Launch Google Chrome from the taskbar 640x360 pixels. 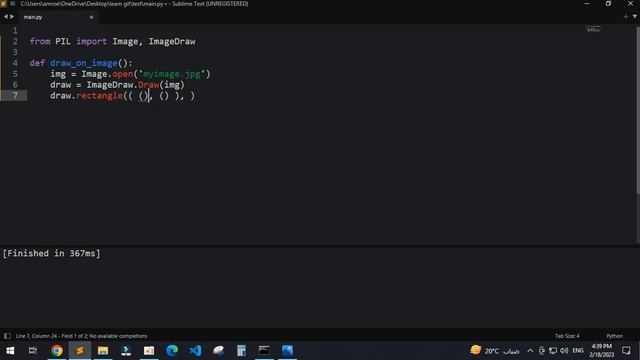(57, 350)
